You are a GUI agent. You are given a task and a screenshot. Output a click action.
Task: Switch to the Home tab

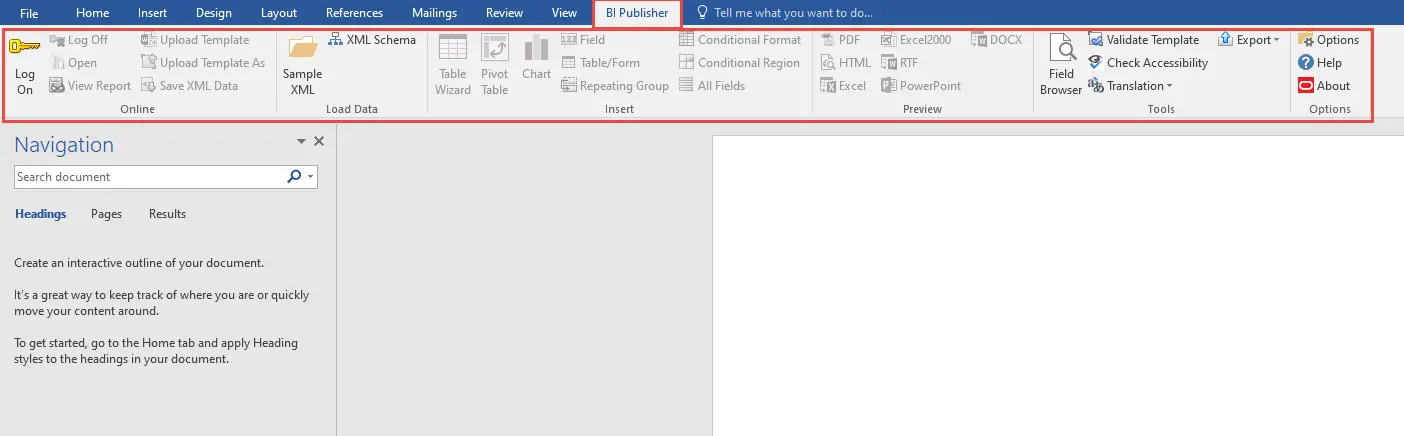tap(93, 13)
